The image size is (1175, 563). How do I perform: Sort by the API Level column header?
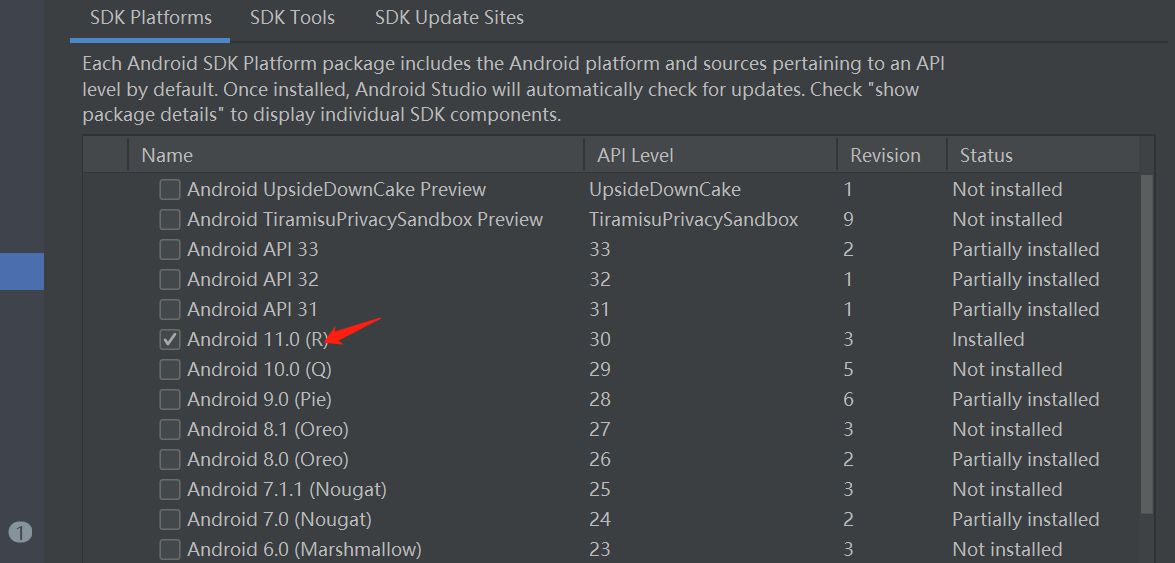(x=710, y=155)
